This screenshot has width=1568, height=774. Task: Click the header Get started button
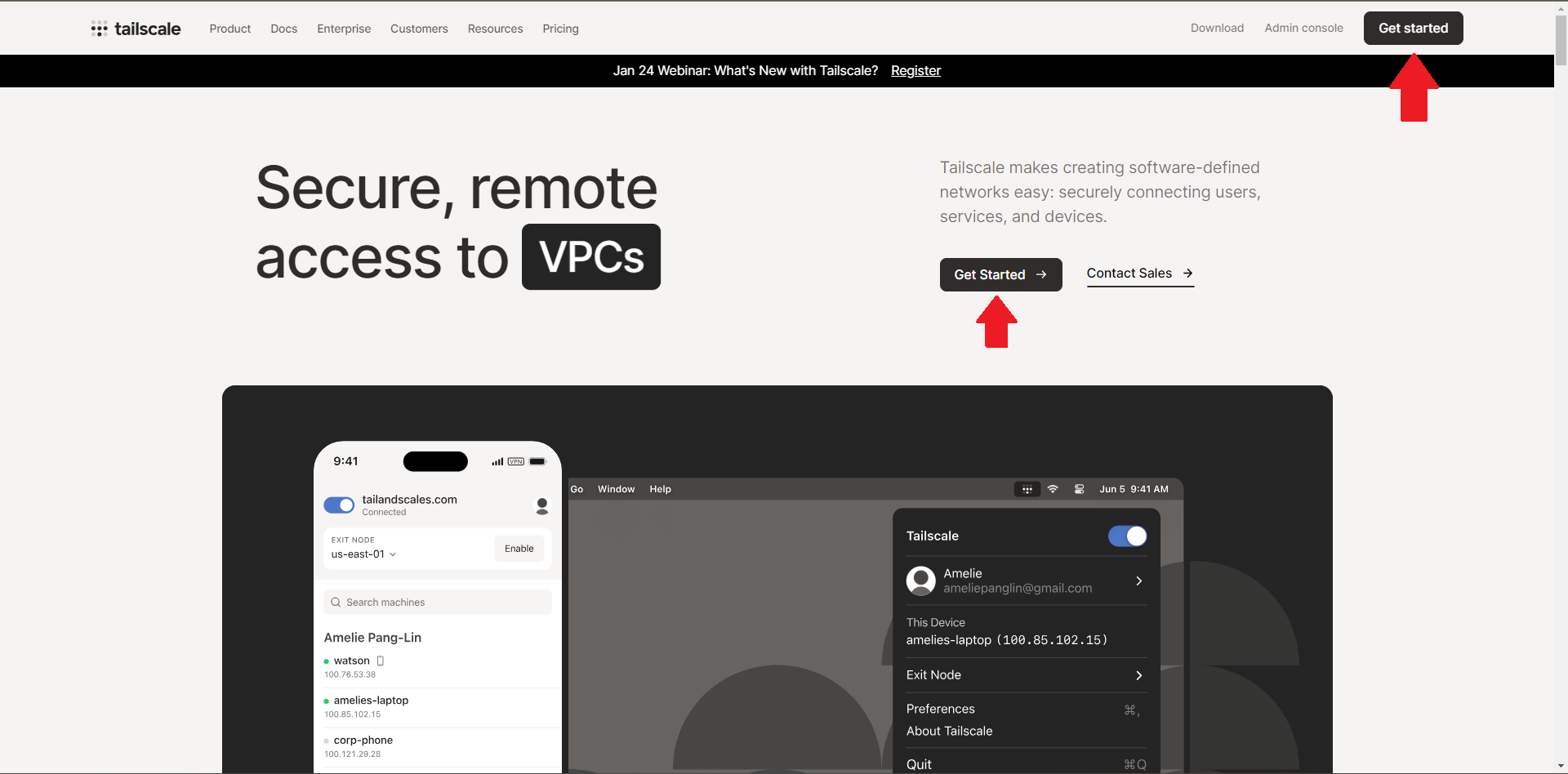(x=1413, y=28)
